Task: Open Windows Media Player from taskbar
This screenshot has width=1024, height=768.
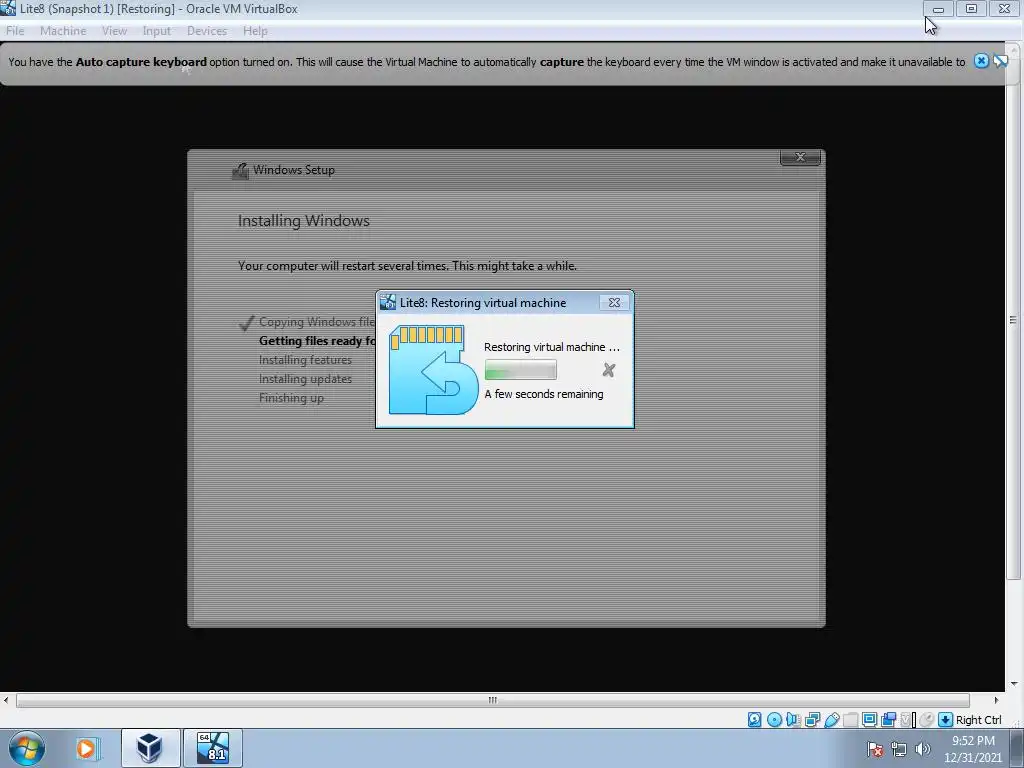Action: (x=86, y=748)
